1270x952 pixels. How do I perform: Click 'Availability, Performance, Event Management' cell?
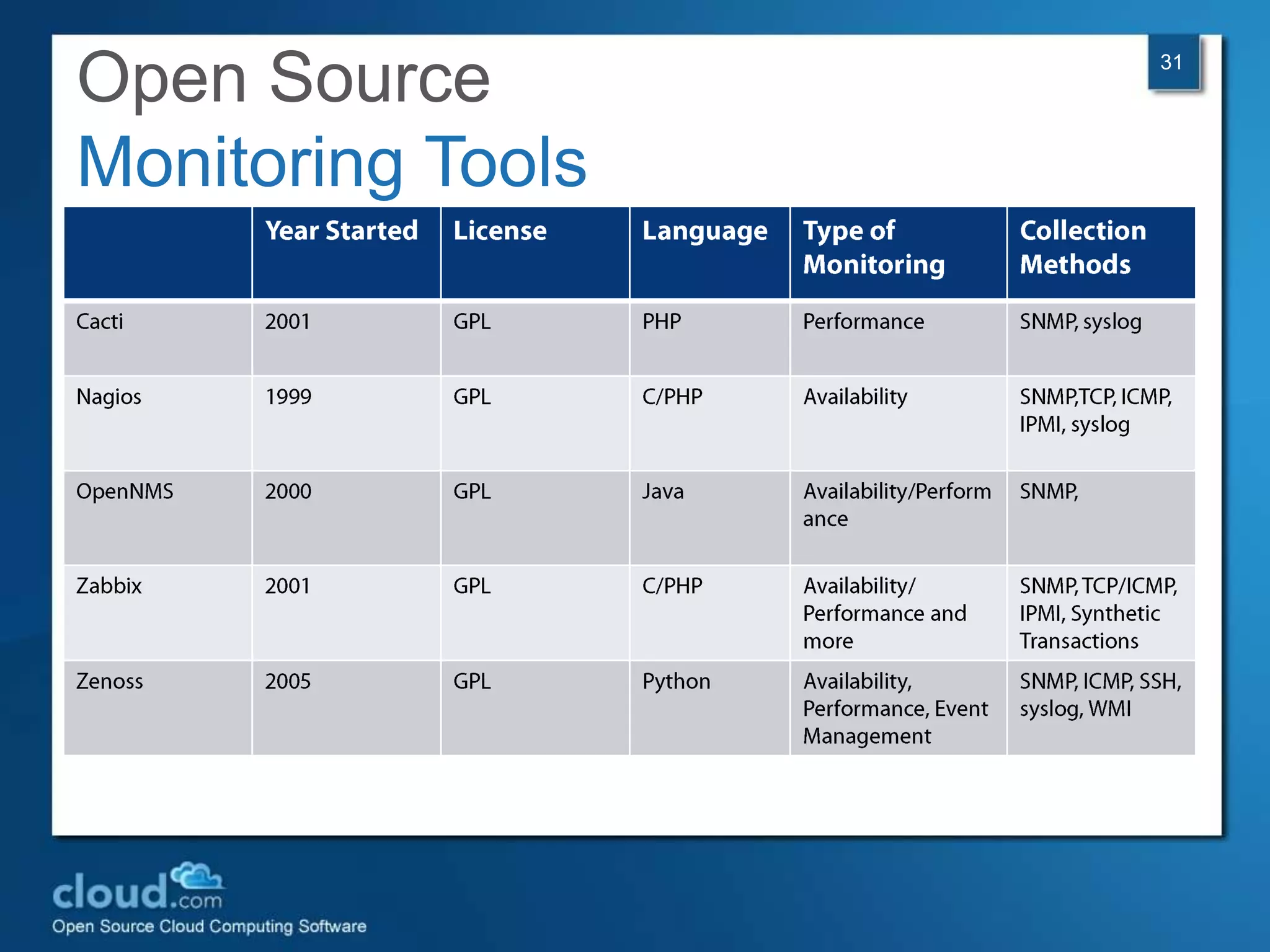(899, 708)
